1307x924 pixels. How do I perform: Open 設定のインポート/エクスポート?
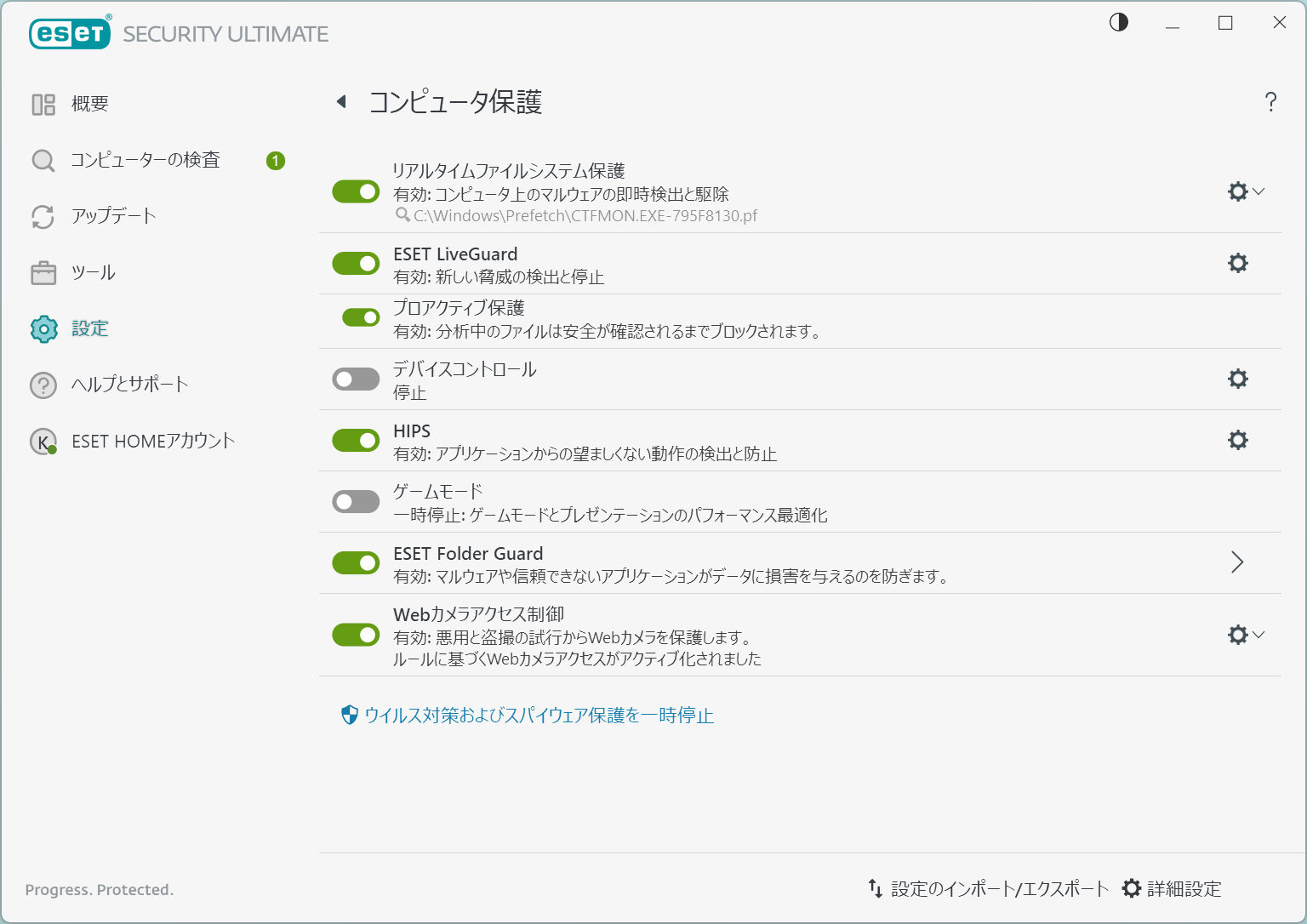tap(1000, 888)
